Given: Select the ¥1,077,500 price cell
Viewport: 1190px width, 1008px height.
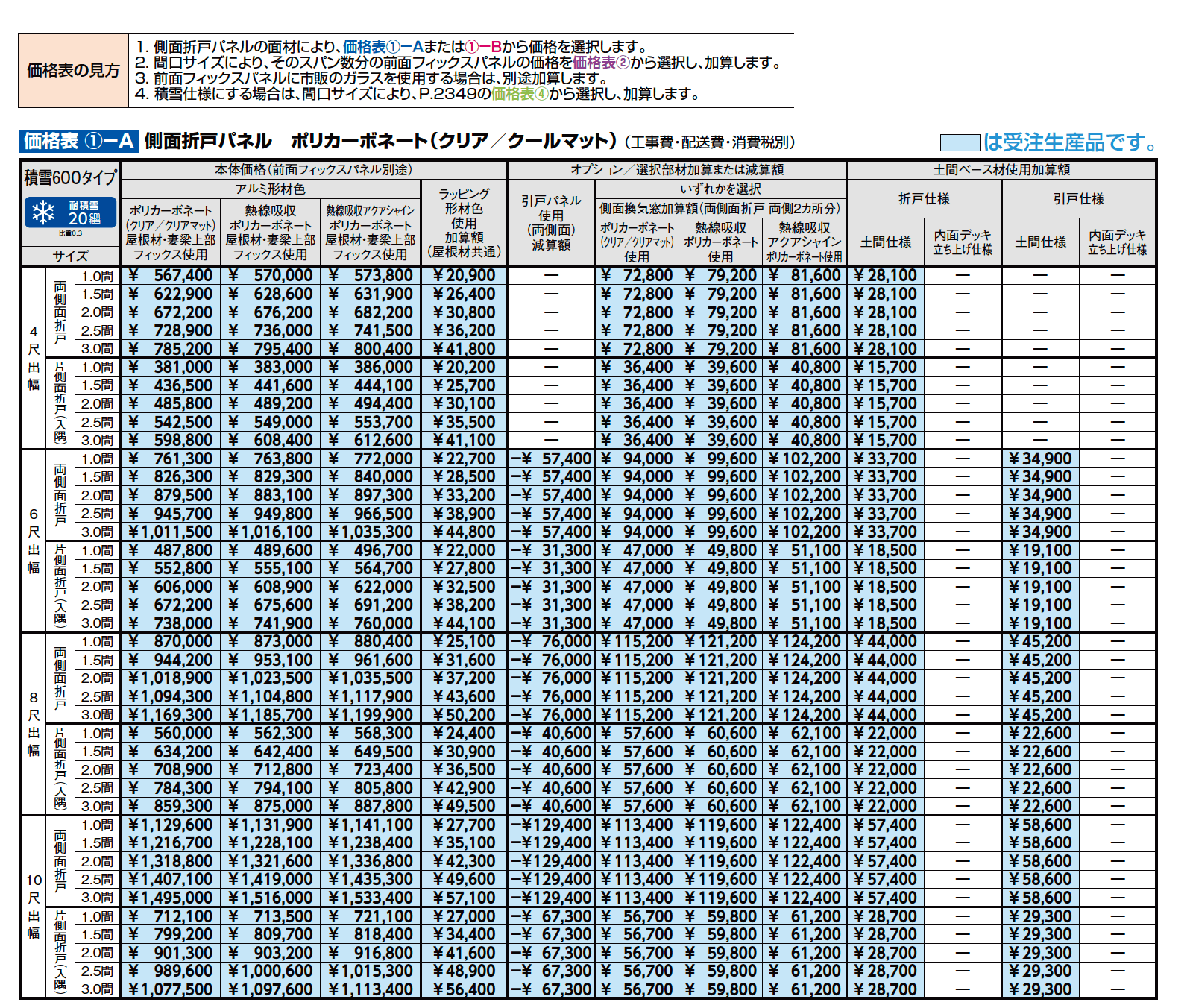Looking at the screenshot, I should click(x=171, y=989).
